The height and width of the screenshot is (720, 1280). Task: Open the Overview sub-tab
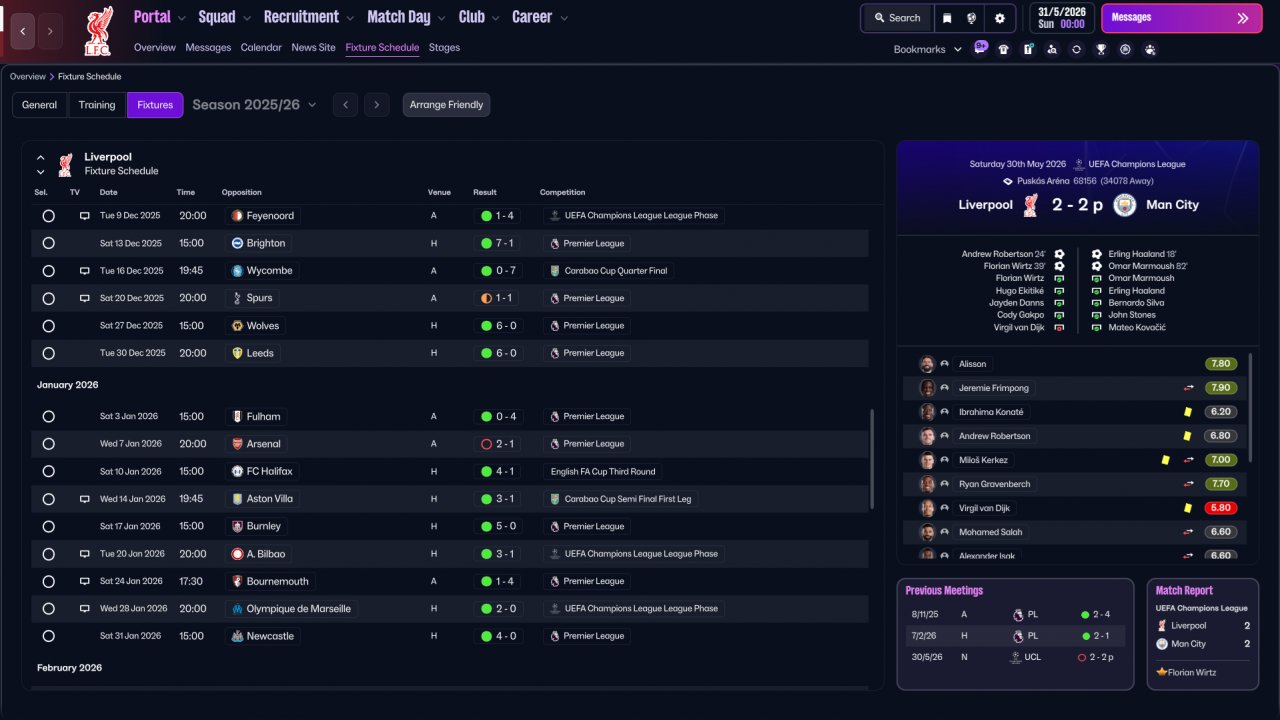155,47
